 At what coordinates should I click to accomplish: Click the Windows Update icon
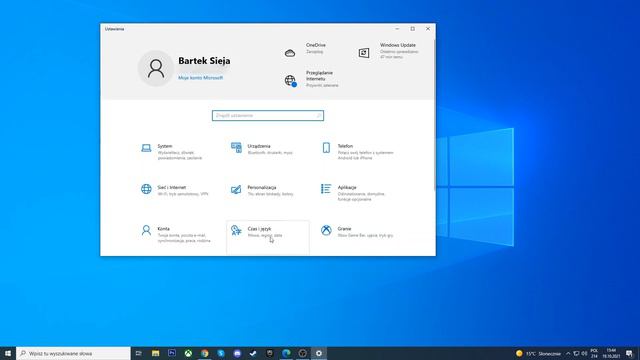364,53
